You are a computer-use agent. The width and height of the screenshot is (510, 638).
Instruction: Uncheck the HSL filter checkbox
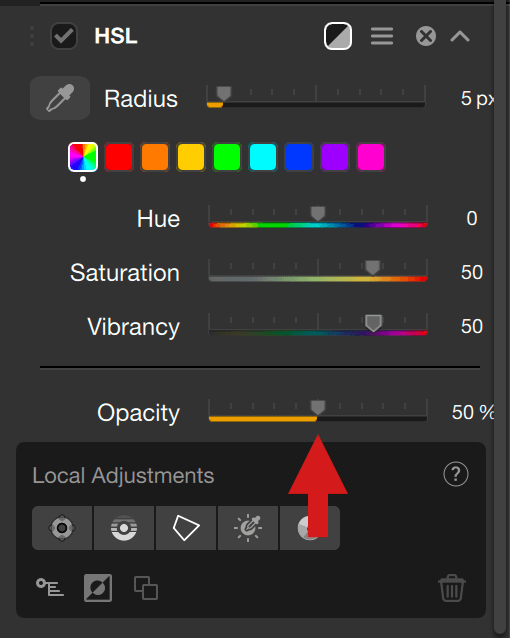click(64, 36)
